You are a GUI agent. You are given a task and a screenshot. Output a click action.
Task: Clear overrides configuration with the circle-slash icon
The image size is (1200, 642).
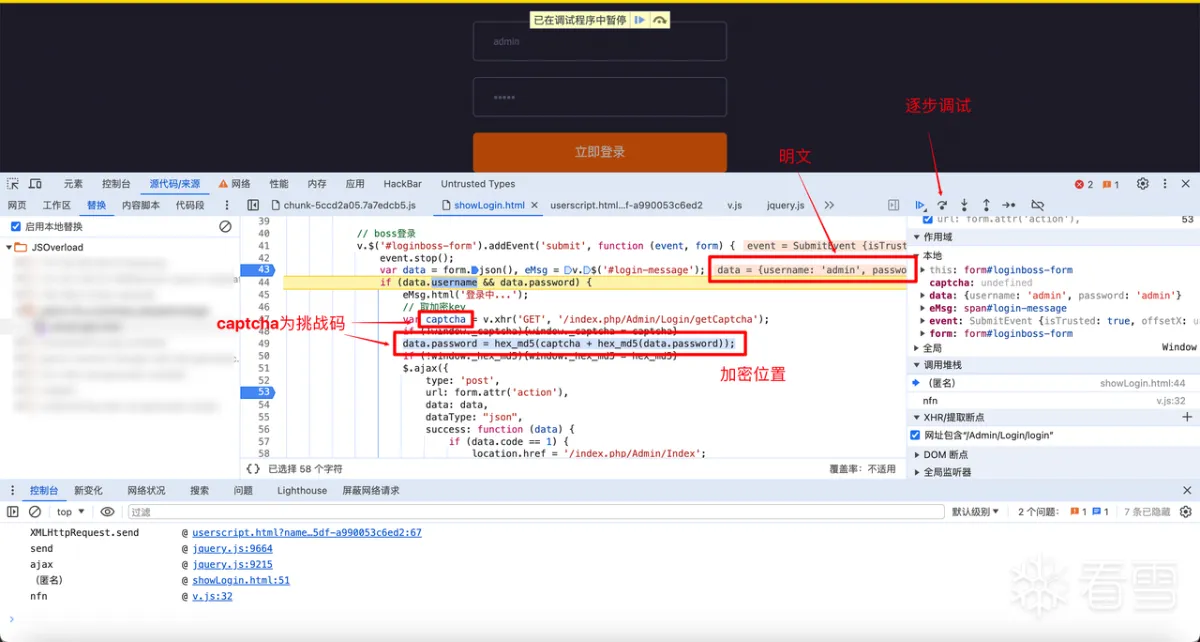[x=226, y=227]
